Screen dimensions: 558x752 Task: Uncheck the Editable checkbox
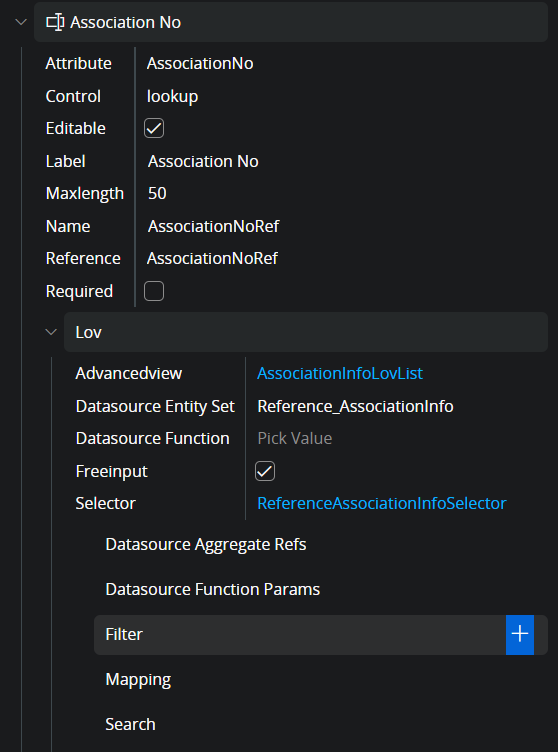click(154, 129)
